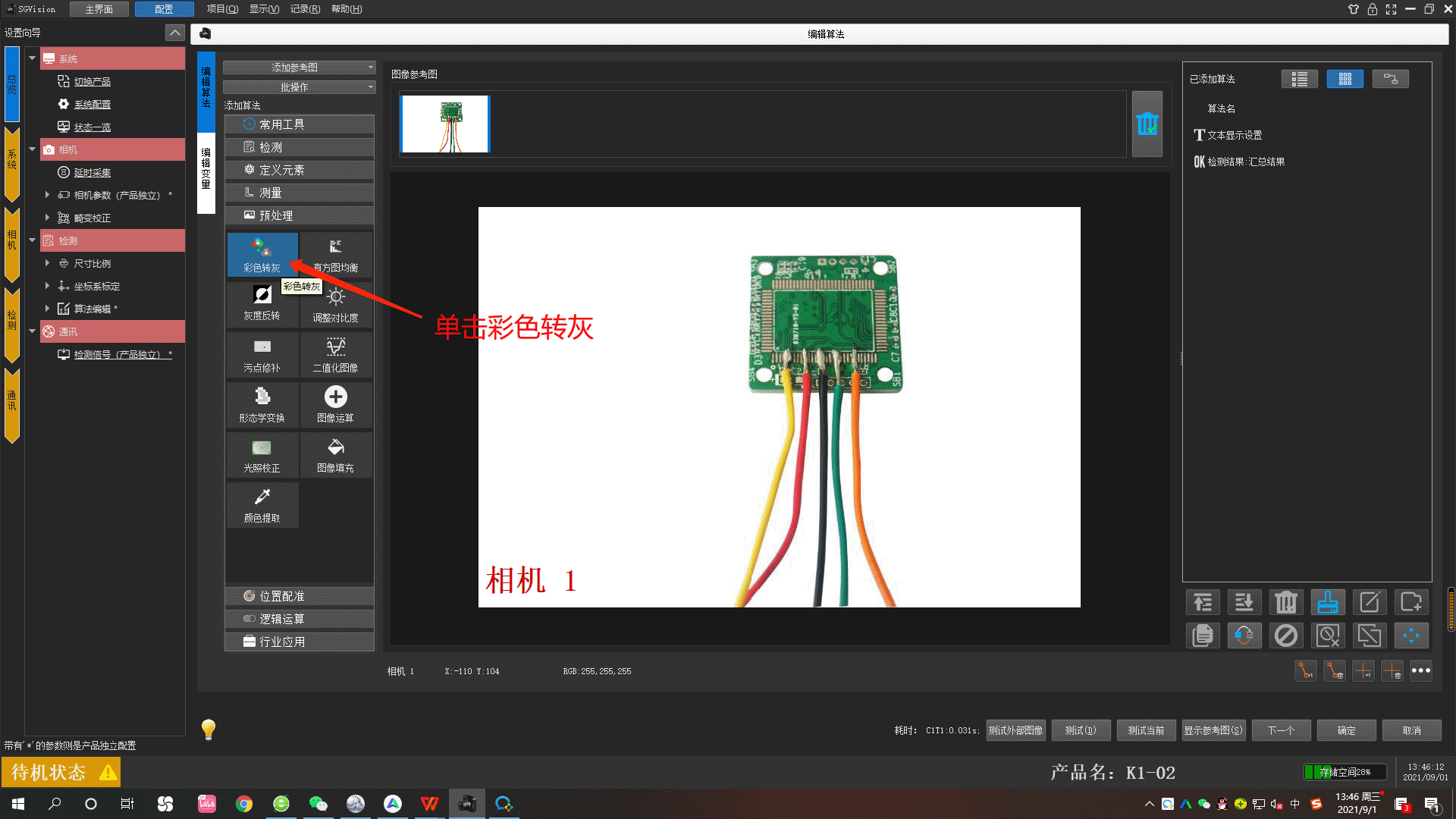
Task: Open the 显示(V) menu
Action: [x=263, y=9]
